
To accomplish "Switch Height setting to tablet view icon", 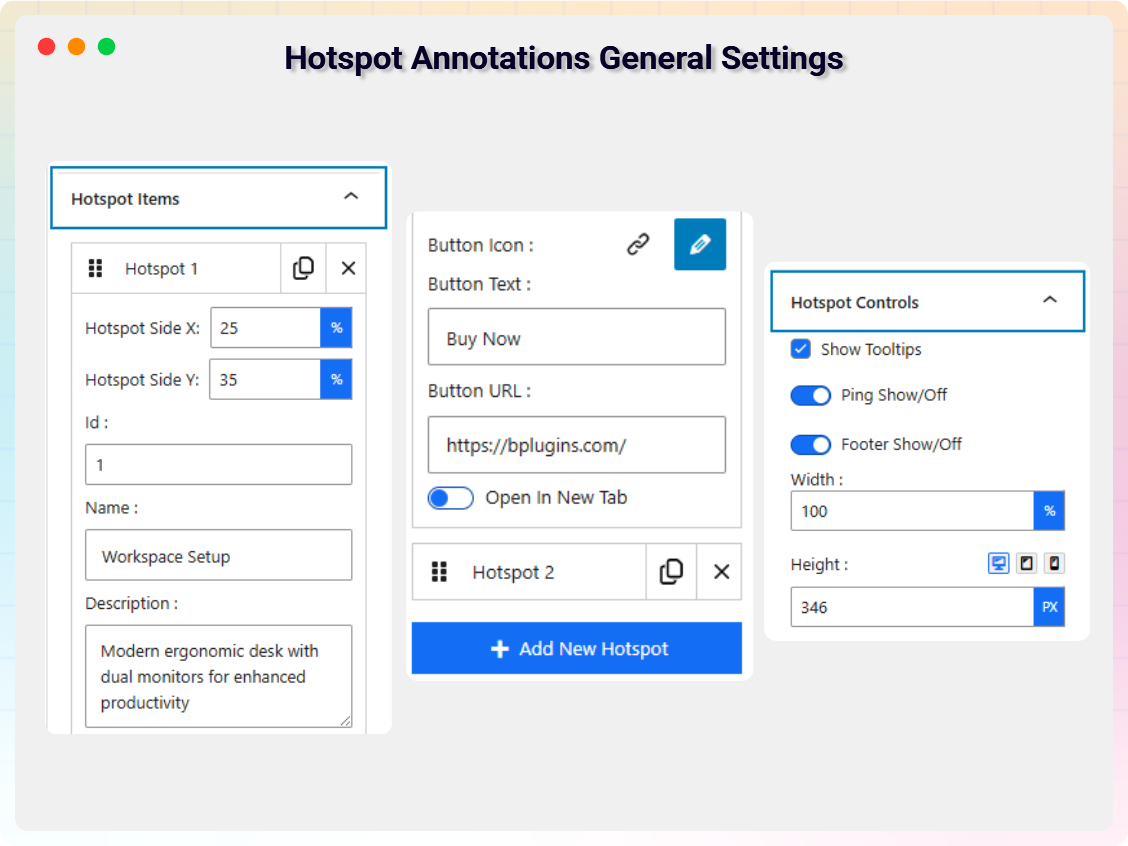I will pyautogui.click(x=1026, y=563).
